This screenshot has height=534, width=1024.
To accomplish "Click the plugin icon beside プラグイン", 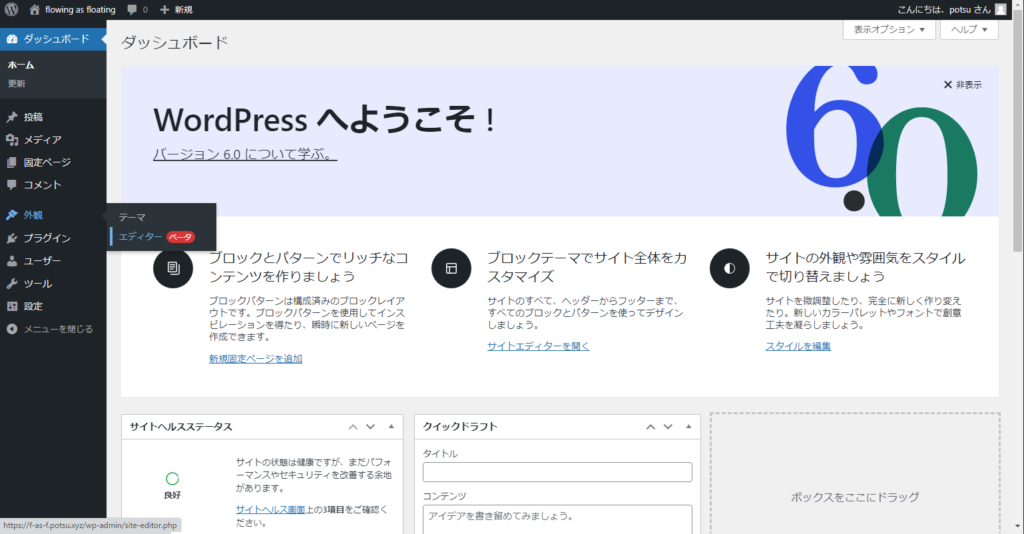I will (12, 238).
